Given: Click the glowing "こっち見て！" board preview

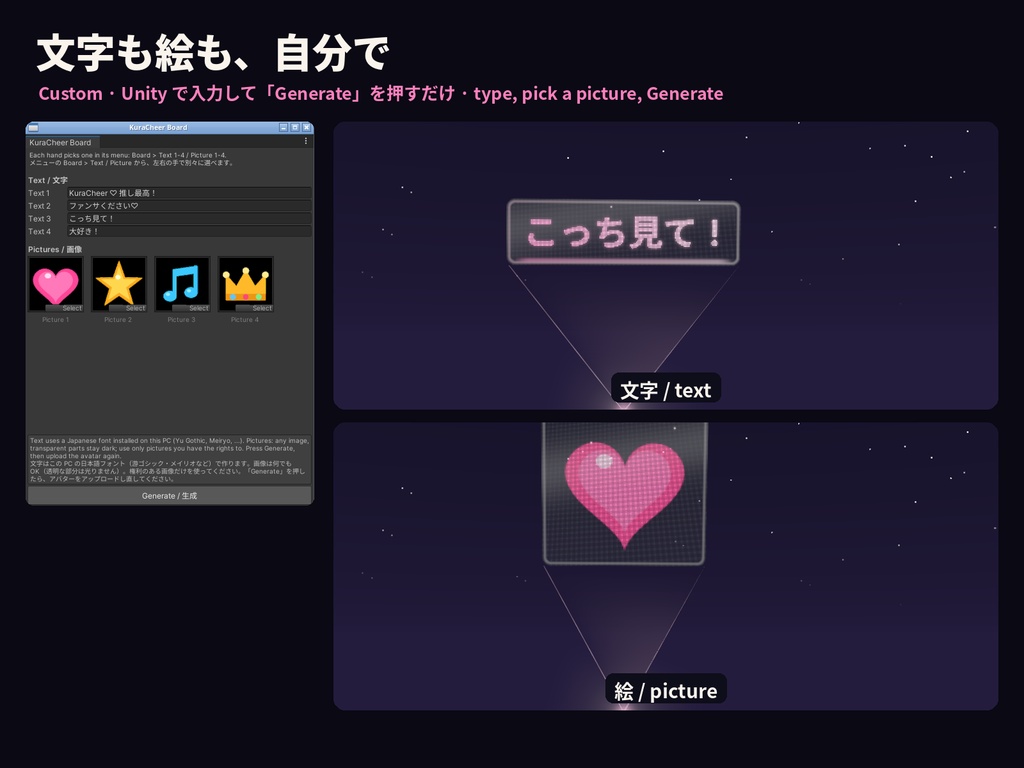Looking at the screenshot, I should coord(624,232).
